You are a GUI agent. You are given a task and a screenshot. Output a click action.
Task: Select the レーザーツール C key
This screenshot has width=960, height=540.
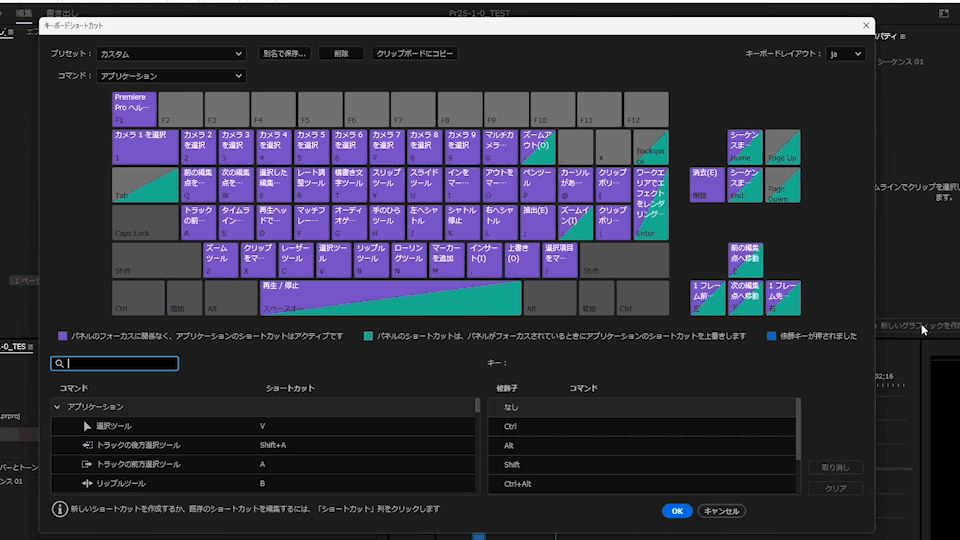(296, 260)
